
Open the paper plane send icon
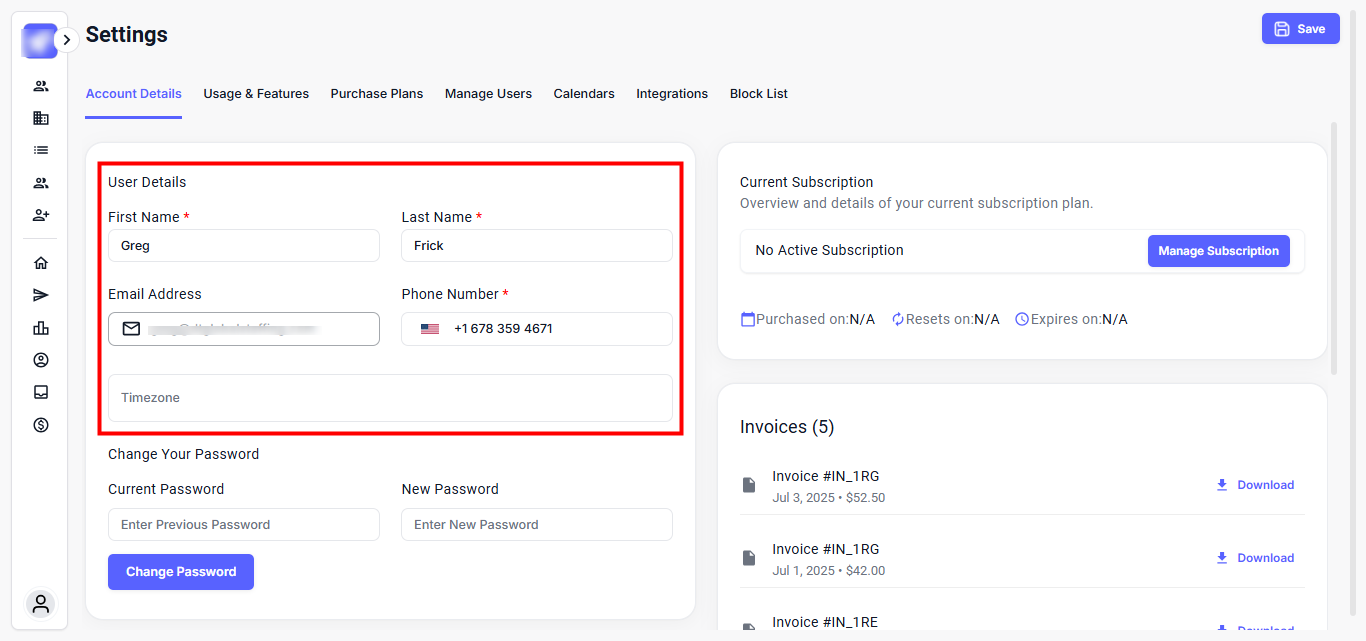(41, 295)
